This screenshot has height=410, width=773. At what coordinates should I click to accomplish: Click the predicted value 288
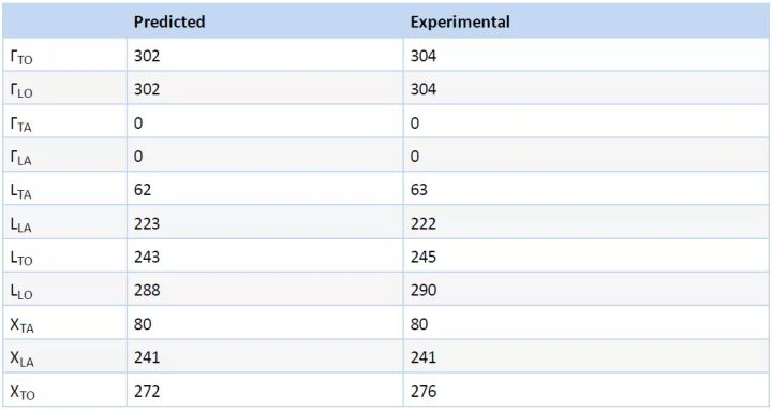(147, 291)
